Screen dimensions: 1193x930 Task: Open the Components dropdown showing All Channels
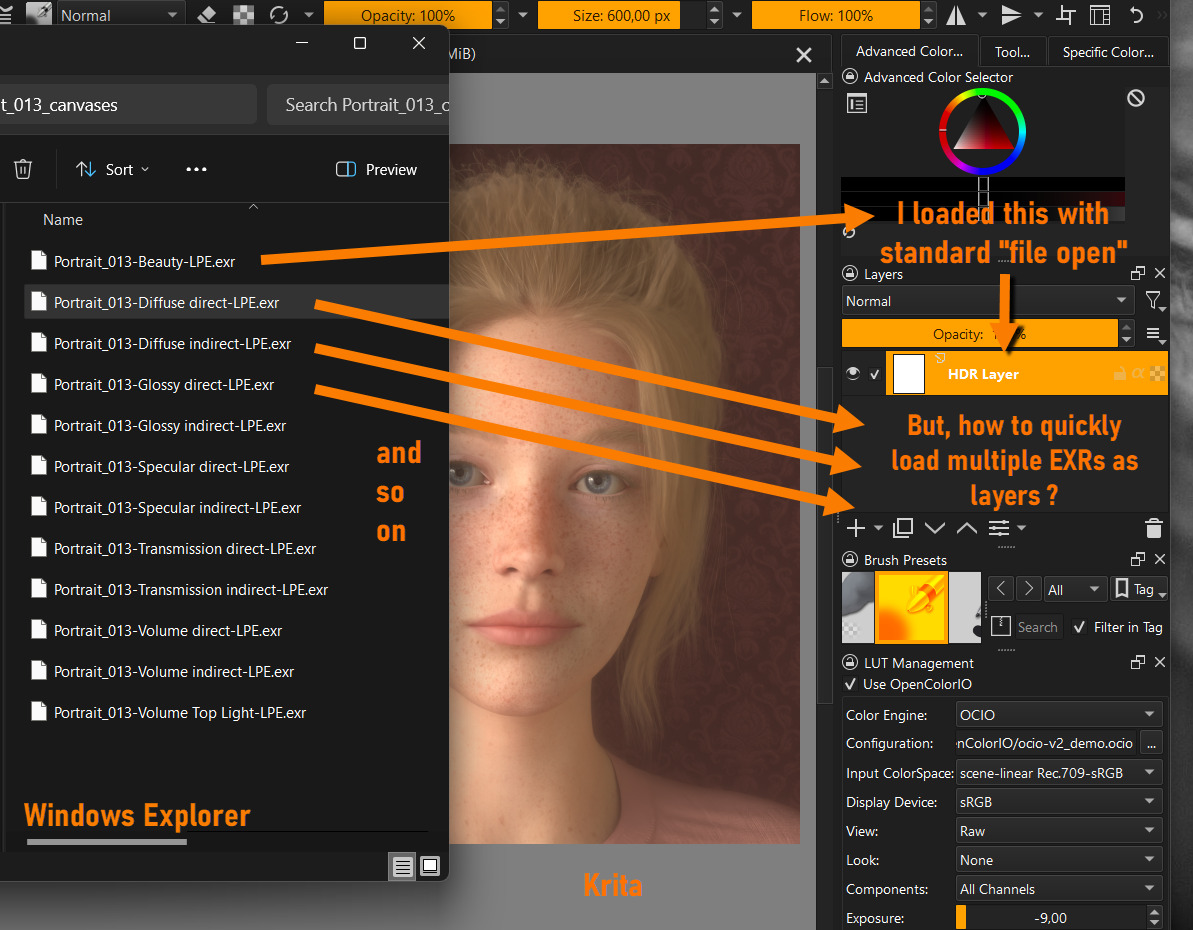pos(1058,888)
